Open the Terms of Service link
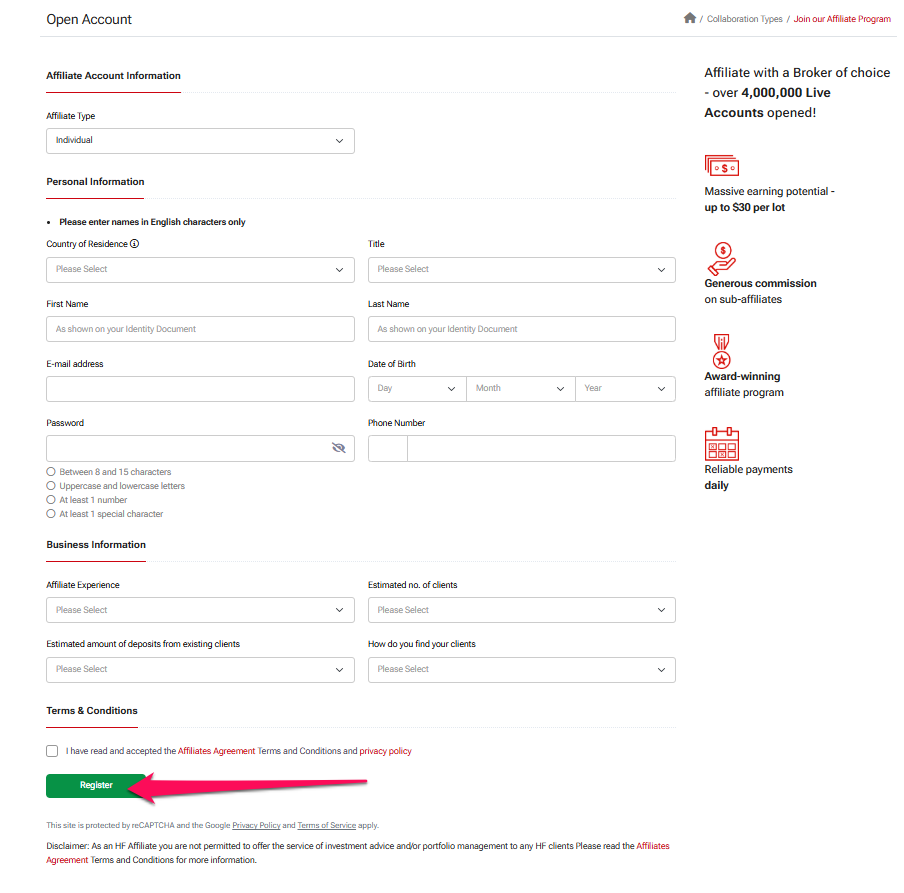 (326, 825)
